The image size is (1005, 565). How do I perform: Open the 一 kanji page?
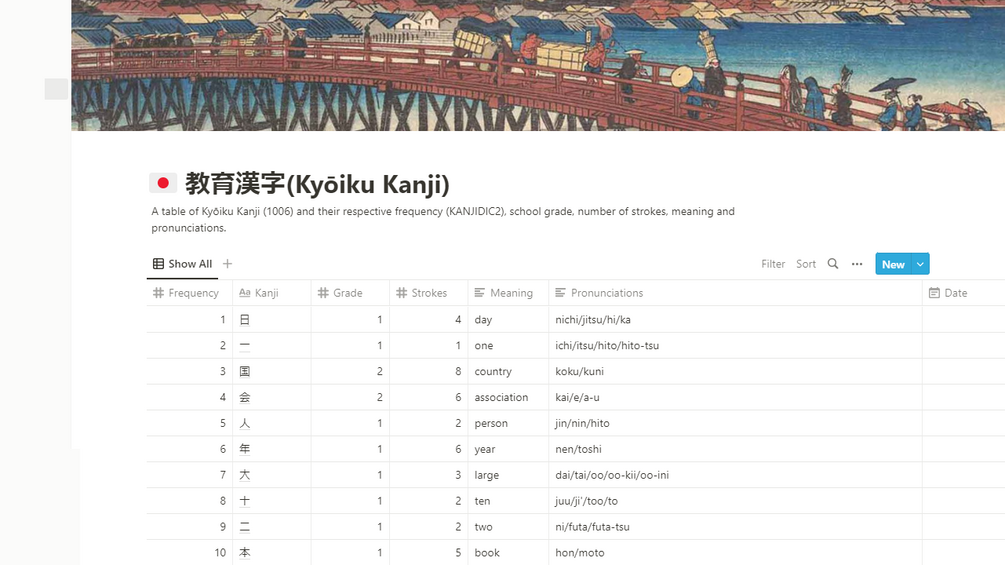245,345
